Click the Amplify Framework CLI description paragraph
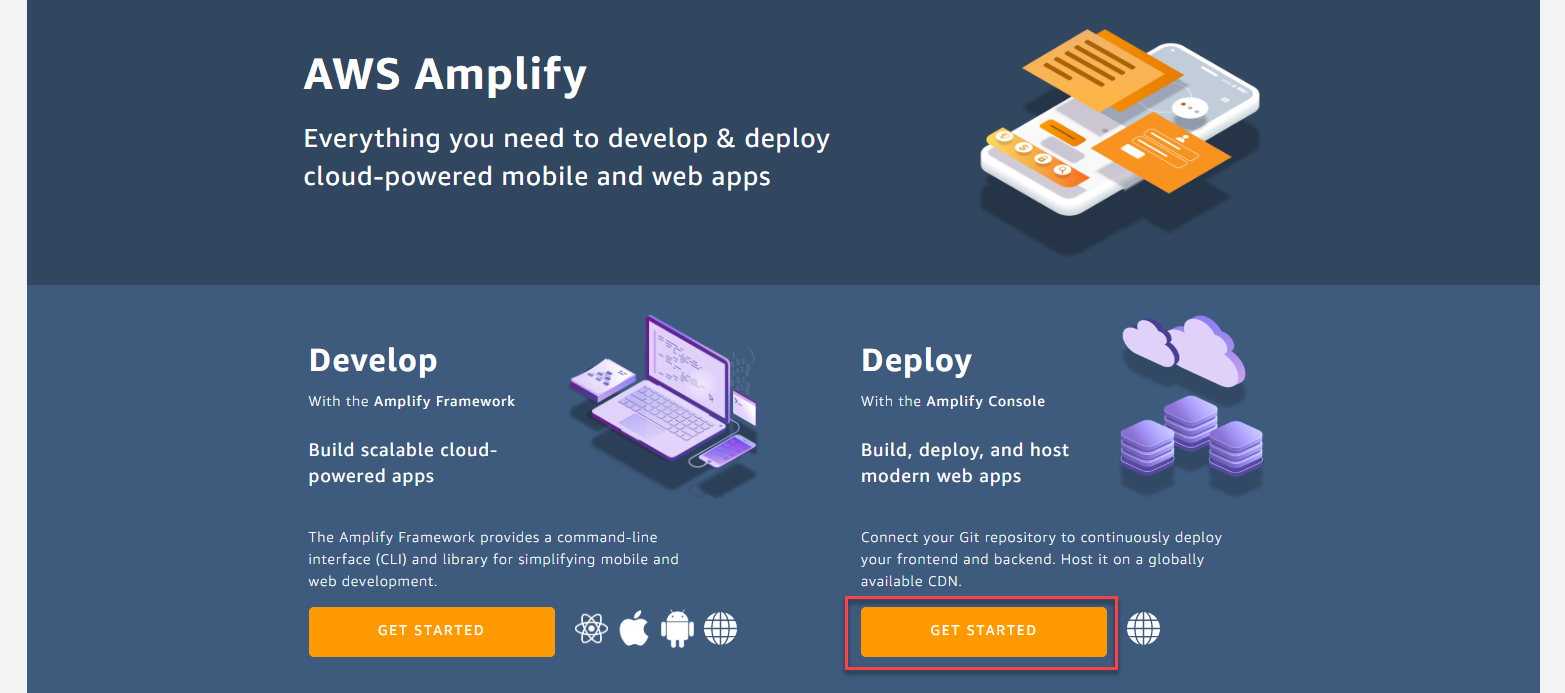This screenshot has width=1565, height=693. click(x=494, y=559)
